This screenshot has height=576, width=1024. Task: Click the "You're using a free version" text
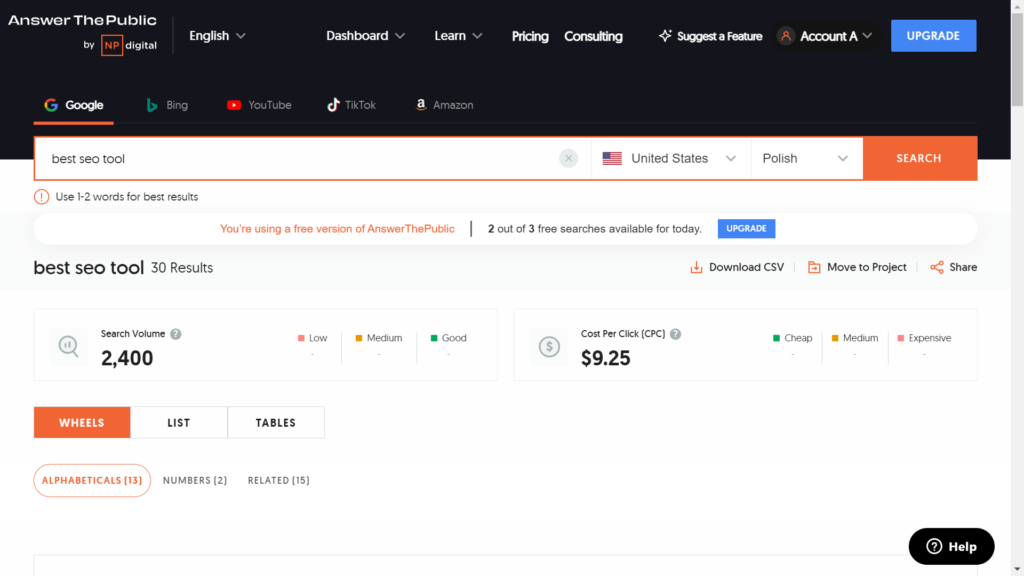tap(337, 229)
